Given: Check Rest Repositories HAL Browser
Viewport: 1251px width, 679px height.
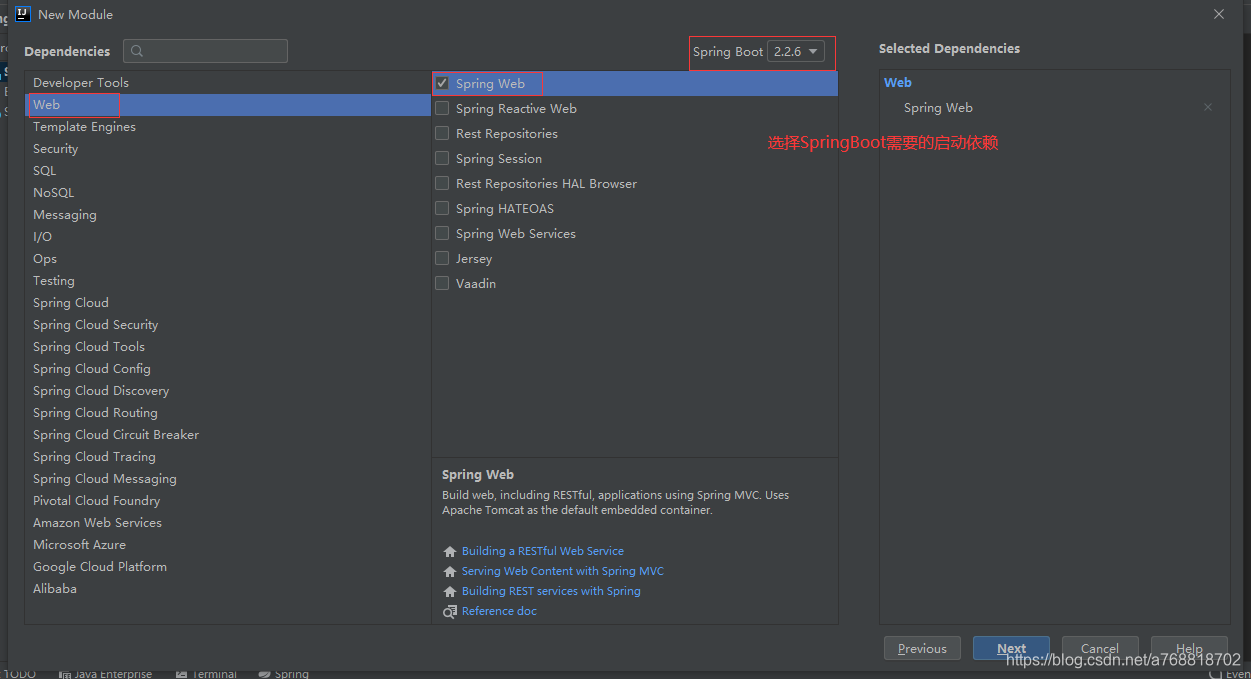Looking at the screenshot, I should [x=442, y=184].
